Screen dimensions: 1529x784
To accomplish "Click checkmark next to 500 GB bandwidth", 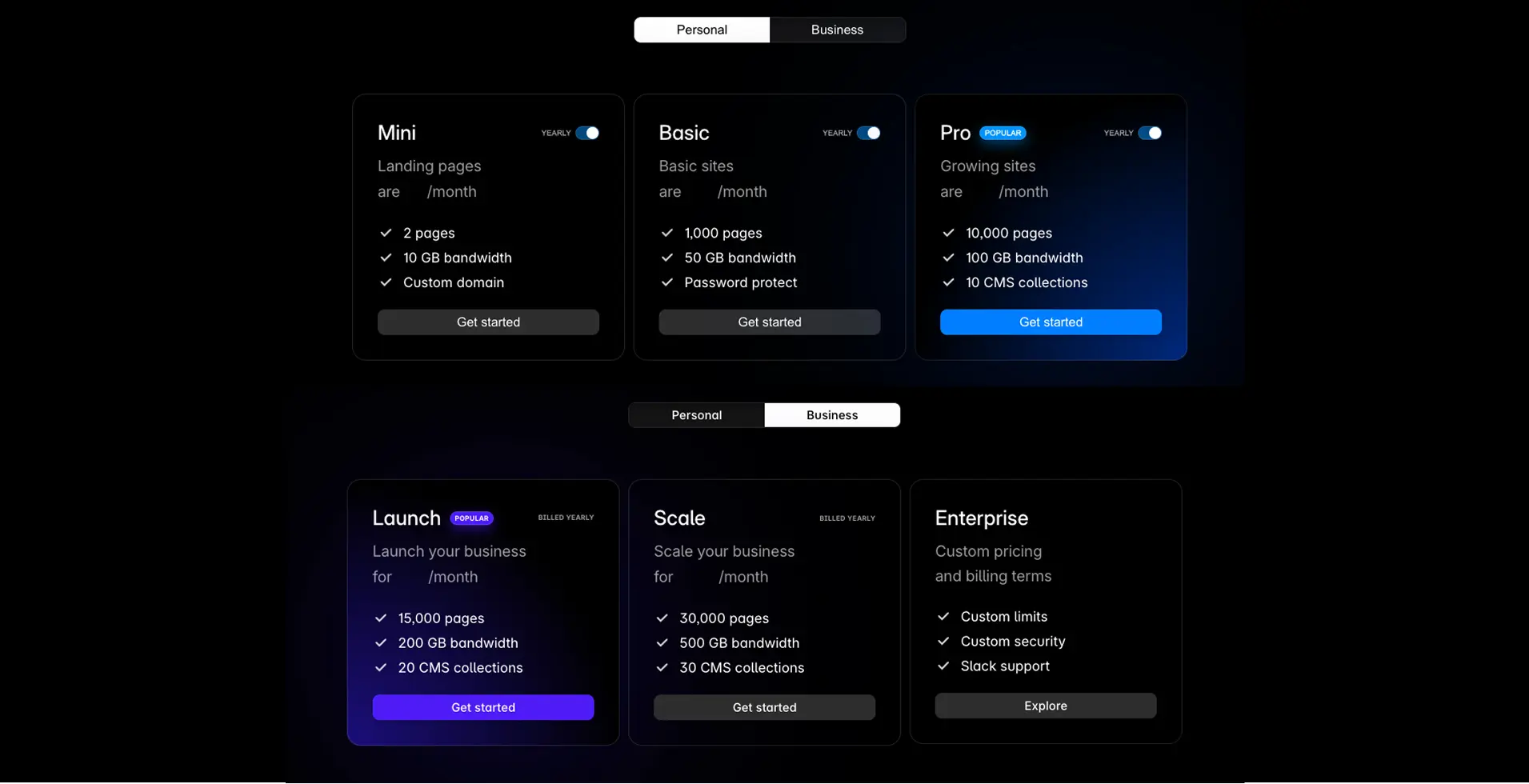I will point(662,643).
